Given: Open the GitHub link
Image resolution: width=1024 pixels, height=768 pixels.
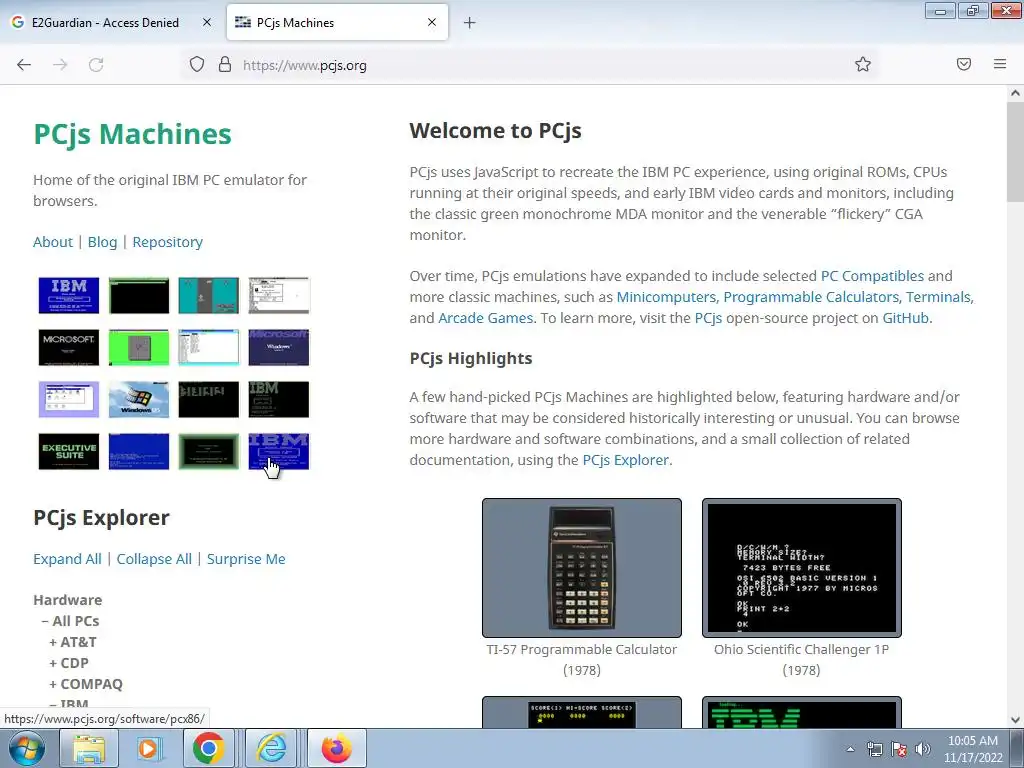Looking at the screenshot, I should 905,317.
